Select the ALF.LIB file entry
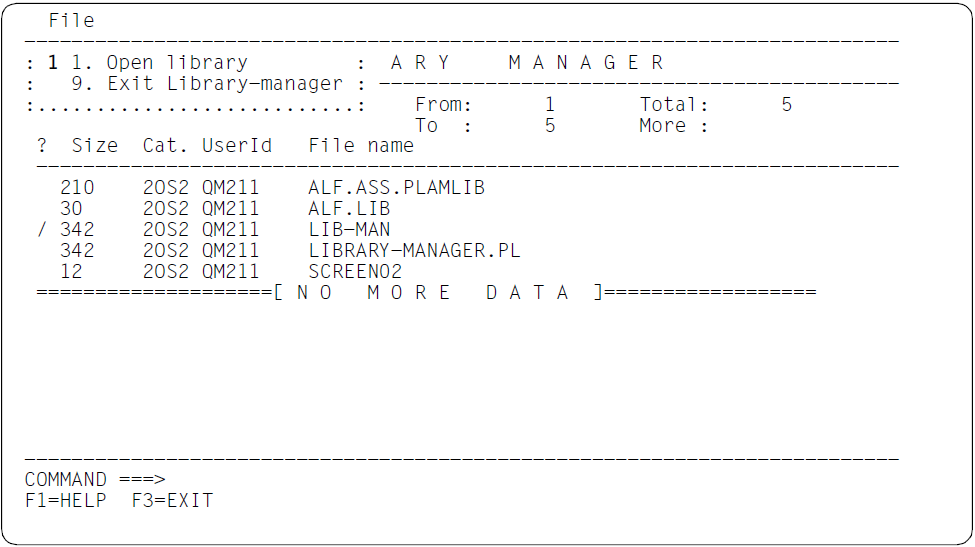Viewport: 975px width, 547px height. tap(349, 209)
